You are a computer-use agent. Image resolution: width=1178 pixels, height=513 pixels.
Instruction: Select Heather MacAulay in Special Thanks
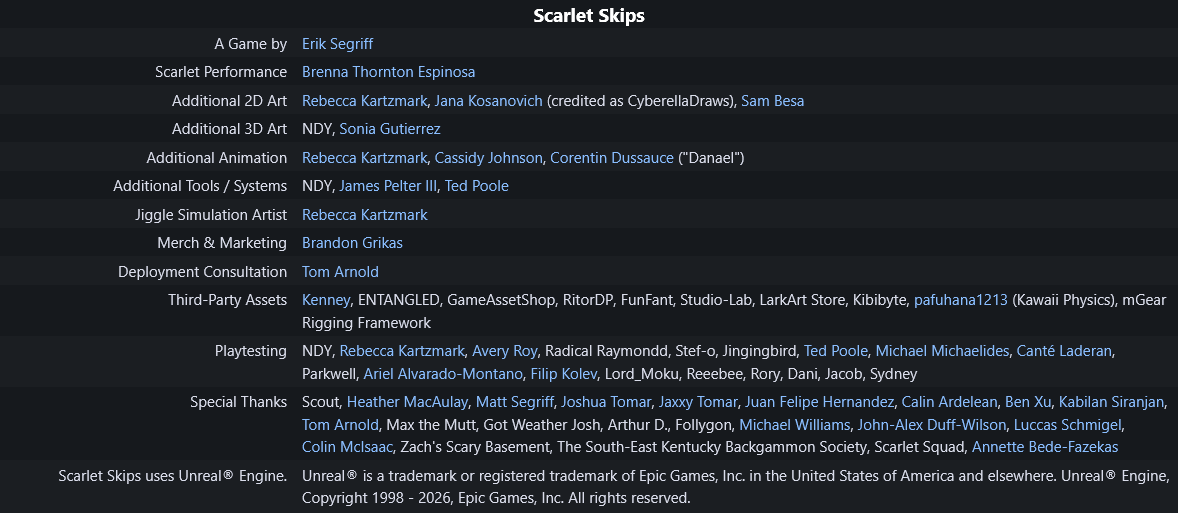pyautogui.click(x=407, y=402)
